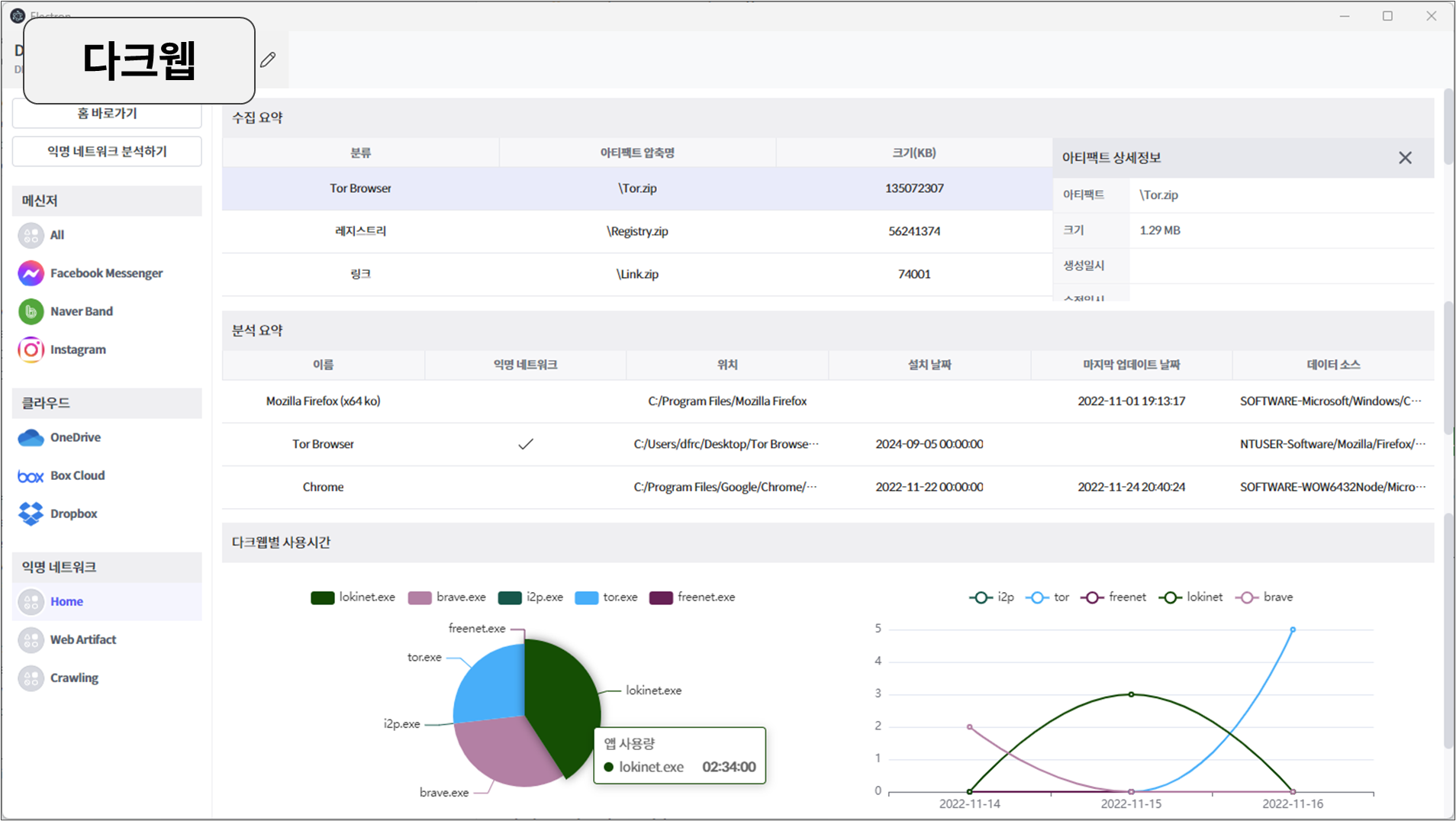Image resolution: width=1456 pixels, height=821 pixels.
Task: Click the 익명 네트워크 분석하기 button
Action: point(107,152)
